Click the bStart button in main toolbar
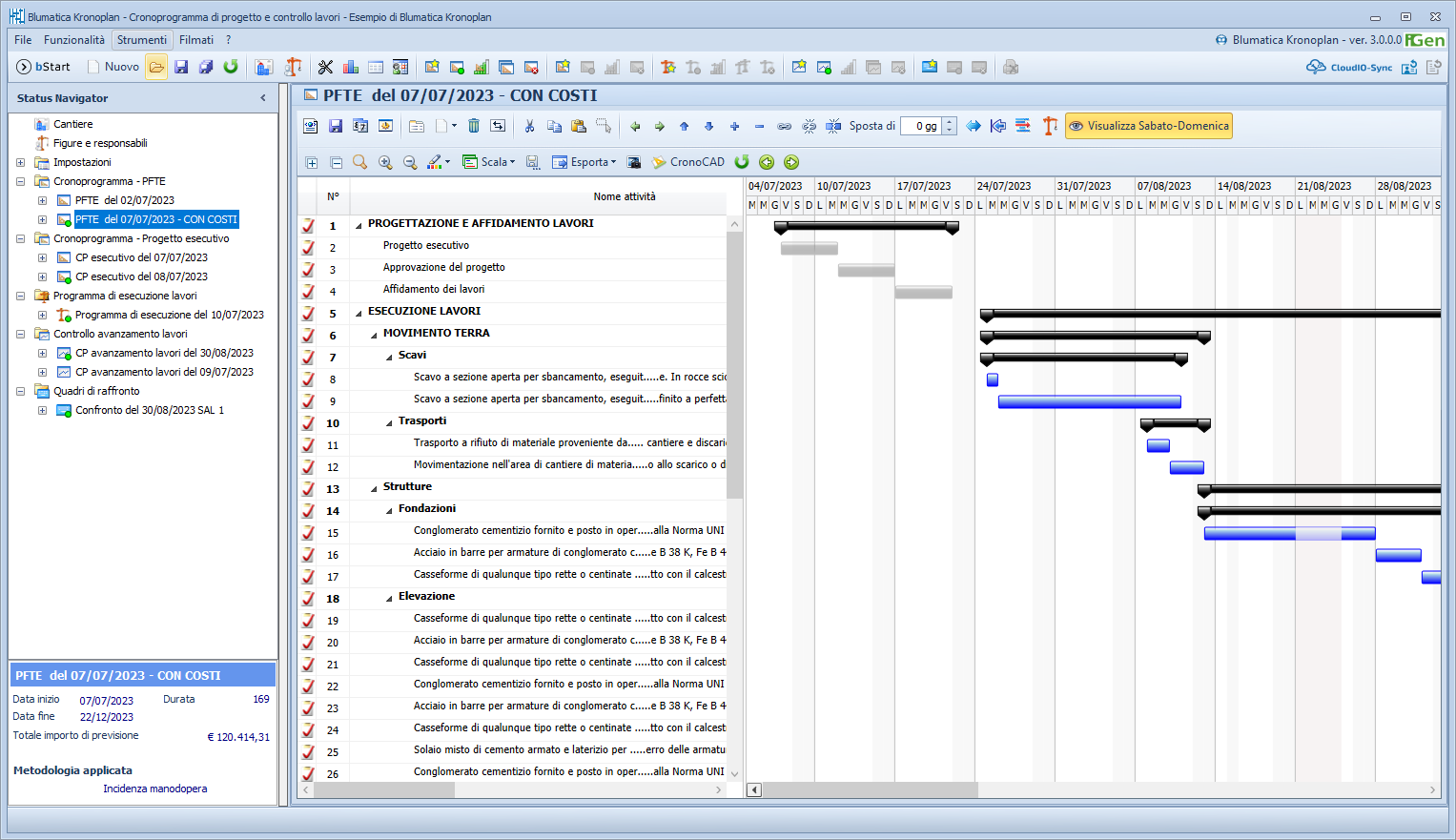Viewport: 1456px width, 840px height. pyautogui.click(x=44, y=67)
